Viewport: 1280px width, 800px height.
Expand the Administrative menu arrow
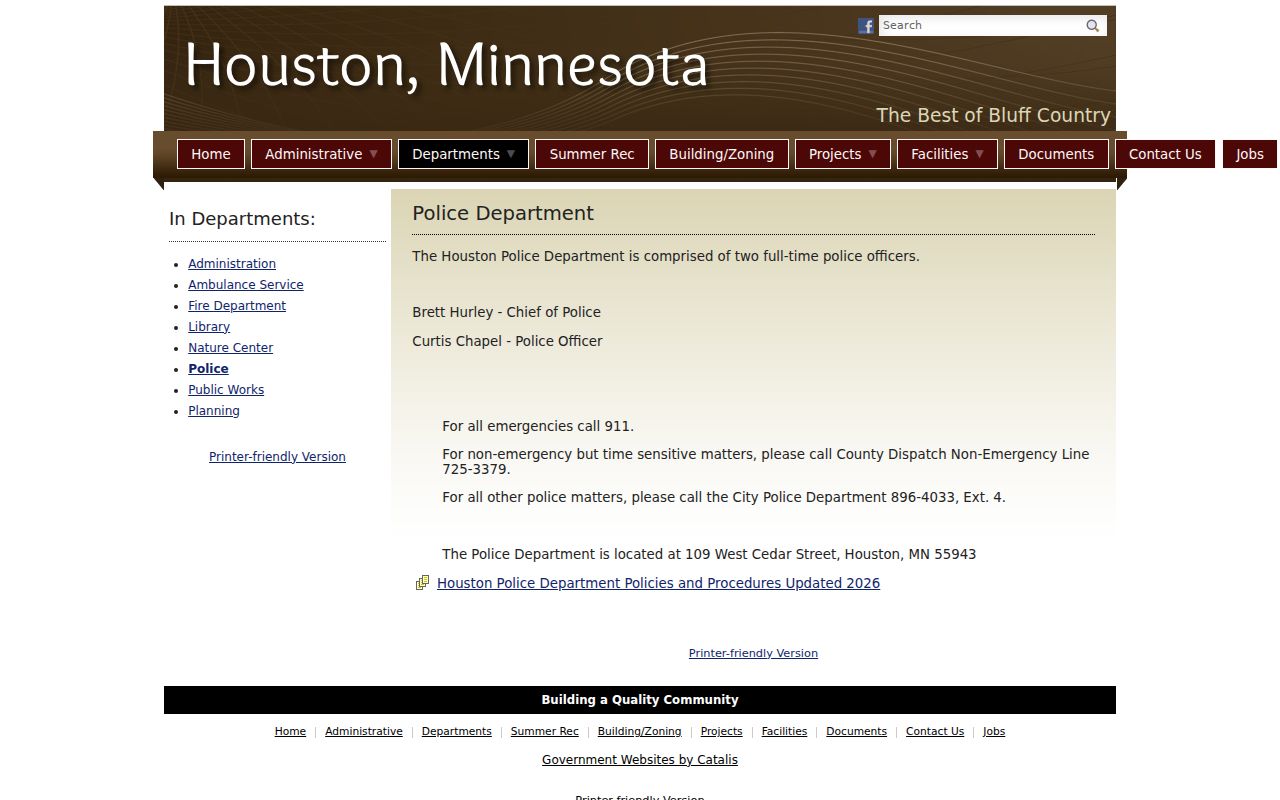[x=374, y=154]
